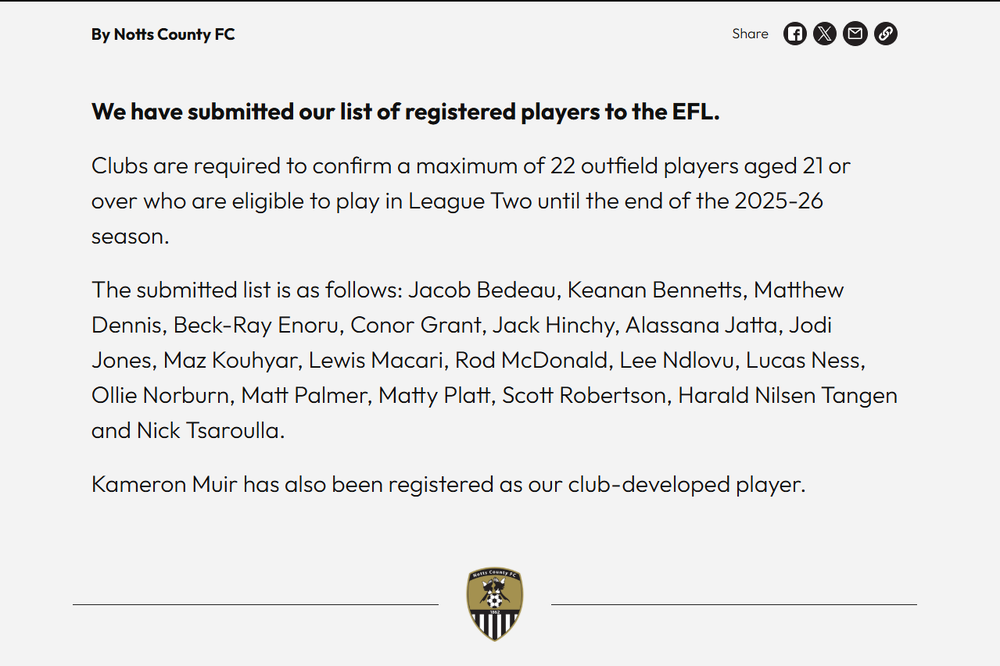Click the "The submitted list is as follows" text
1000x666 pixels.
pyautogui.click(x=246, y=290)
